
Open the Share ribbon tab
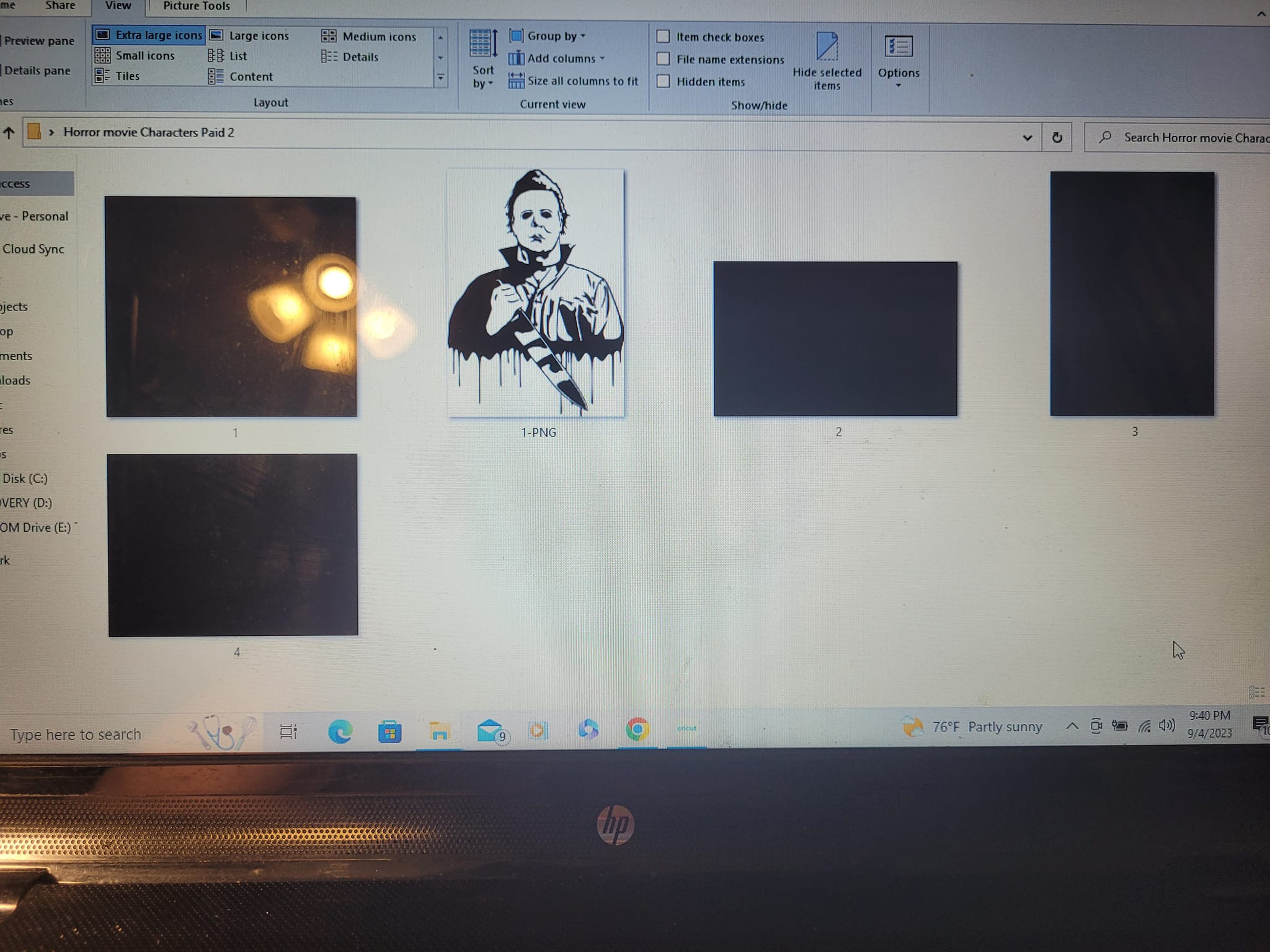click(60, 6)
